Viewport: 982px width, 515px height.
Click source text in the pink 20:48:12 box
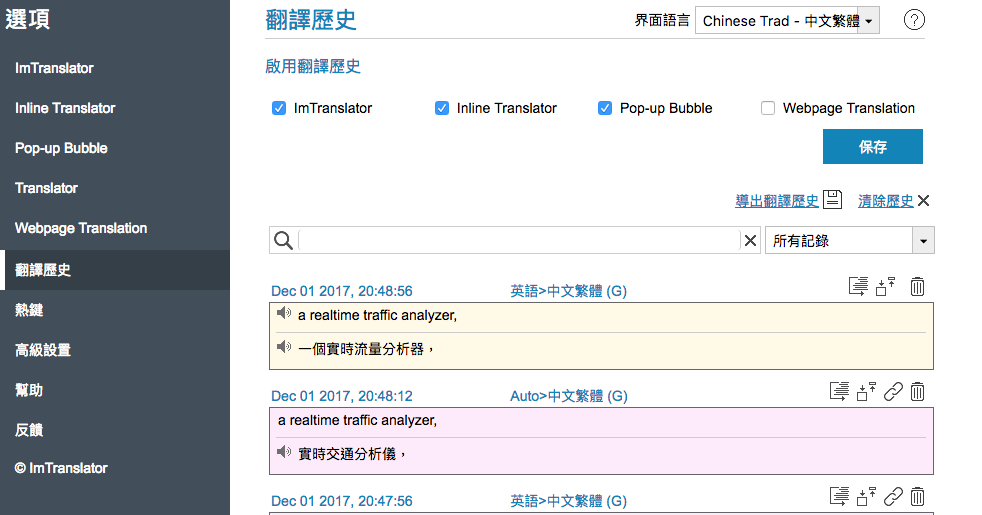click(358, 420)
